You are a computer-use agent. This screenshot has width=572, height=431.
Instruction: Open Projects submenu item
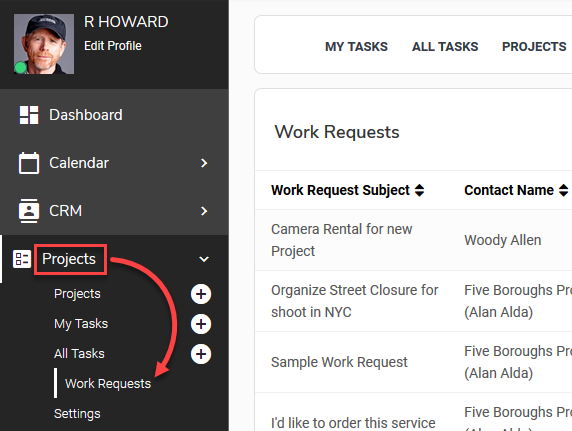[x=77, y=294]
